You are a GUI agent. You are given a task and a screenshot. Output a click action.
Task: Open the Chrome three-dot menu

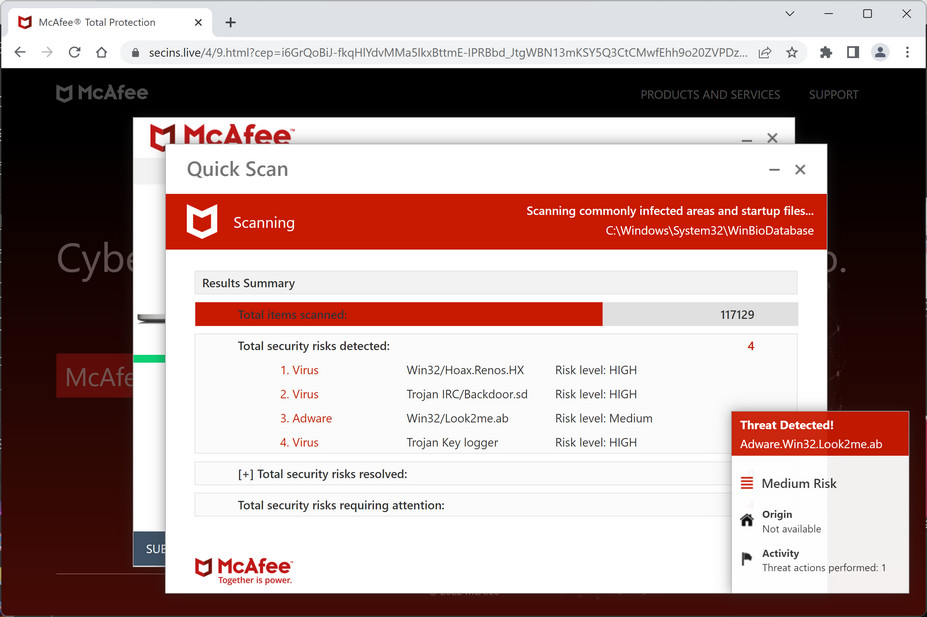pos(906,52)
